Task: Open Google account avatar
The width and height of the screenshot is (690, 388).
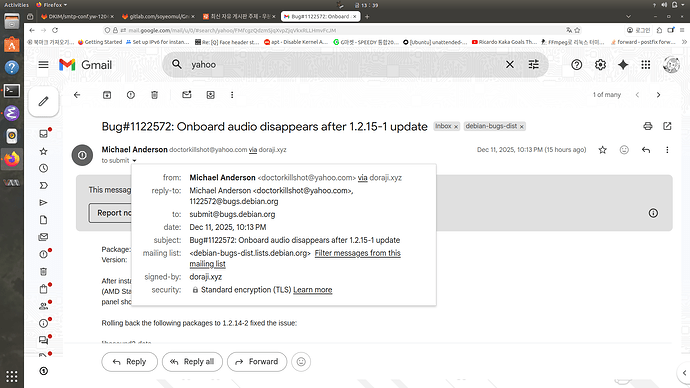Action: [672, 65]
